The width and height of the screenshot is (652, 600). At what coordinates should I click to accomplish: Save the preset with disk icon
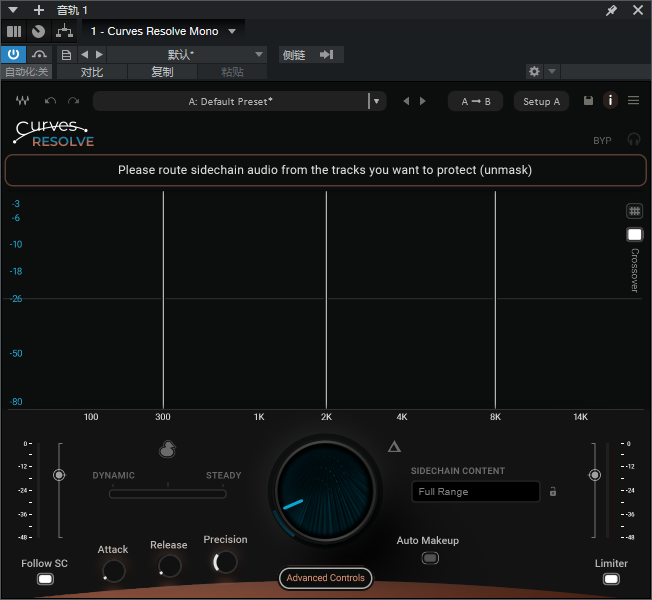pyautogui.click(x=588, y=101)
